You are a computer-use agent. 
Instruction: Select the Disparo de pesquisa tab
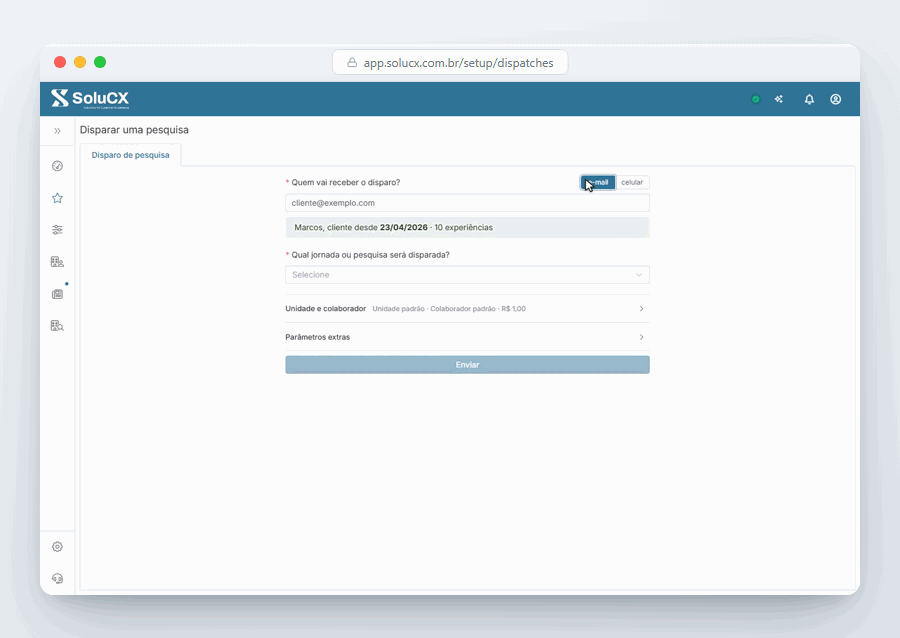(130, 155)
